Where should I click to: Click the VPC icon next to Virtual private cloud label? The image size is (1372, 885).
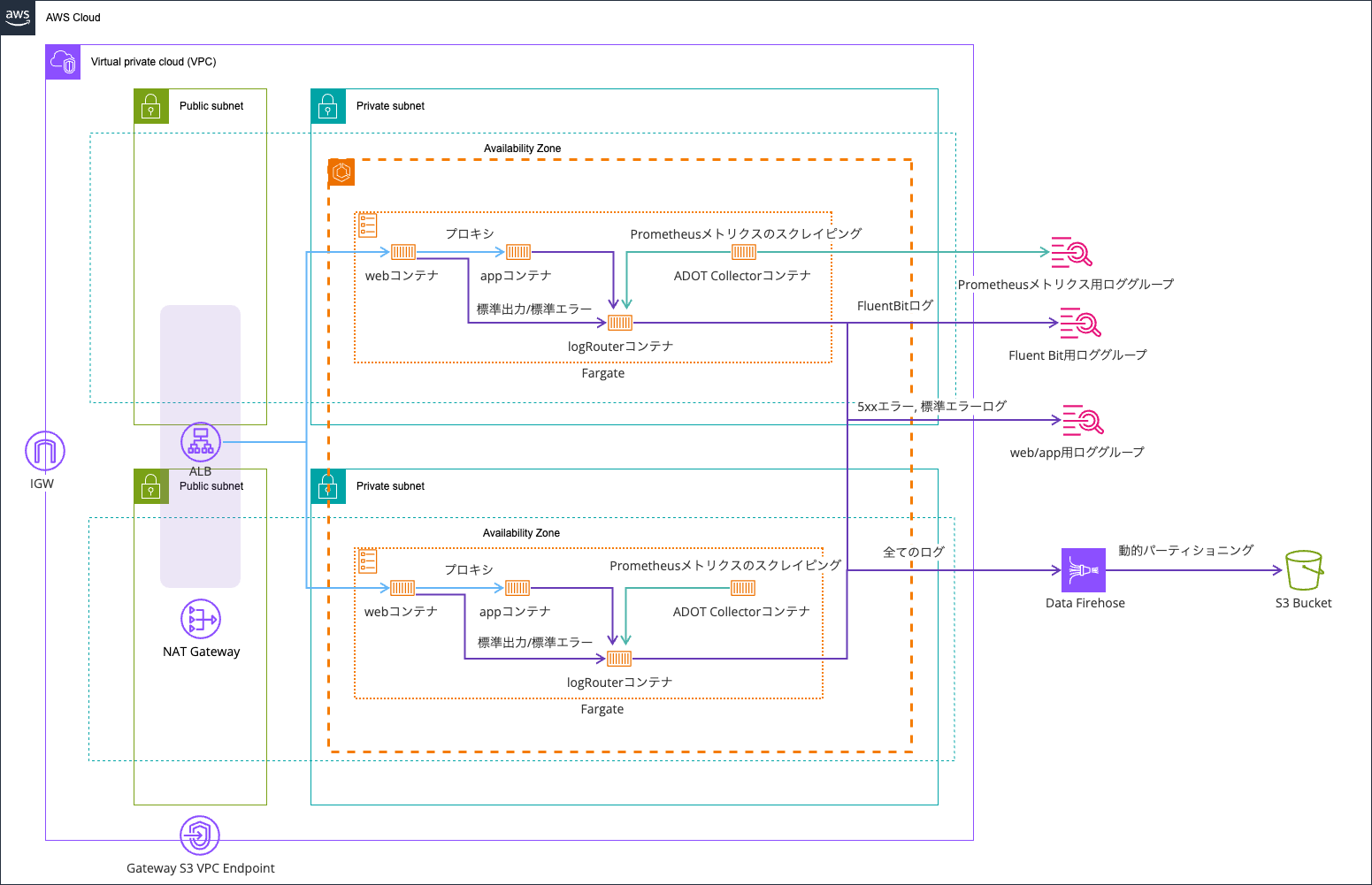(63, 62)
